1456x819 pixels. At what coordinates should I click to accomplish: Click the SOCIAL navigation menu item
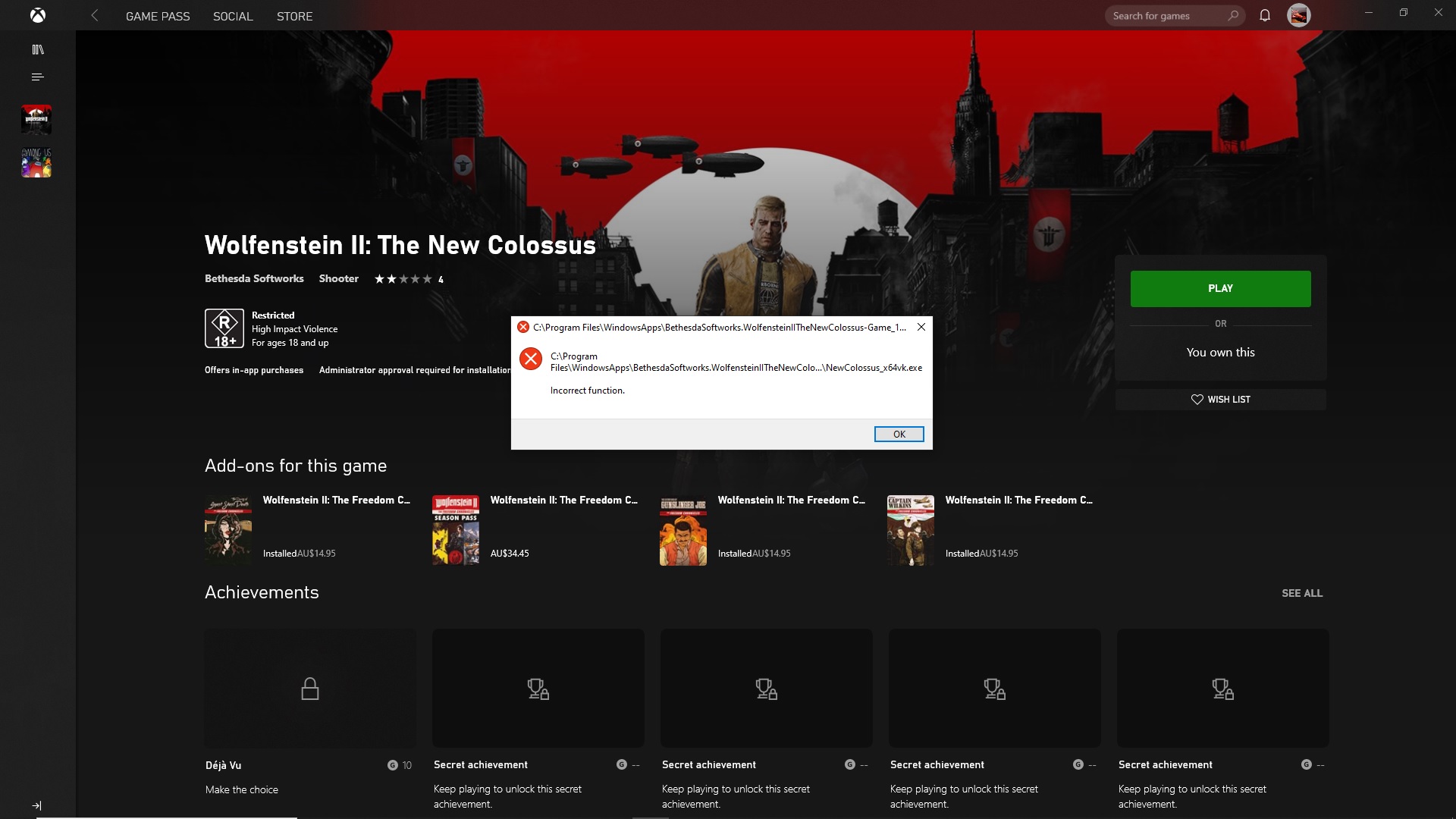pos(232,15)
